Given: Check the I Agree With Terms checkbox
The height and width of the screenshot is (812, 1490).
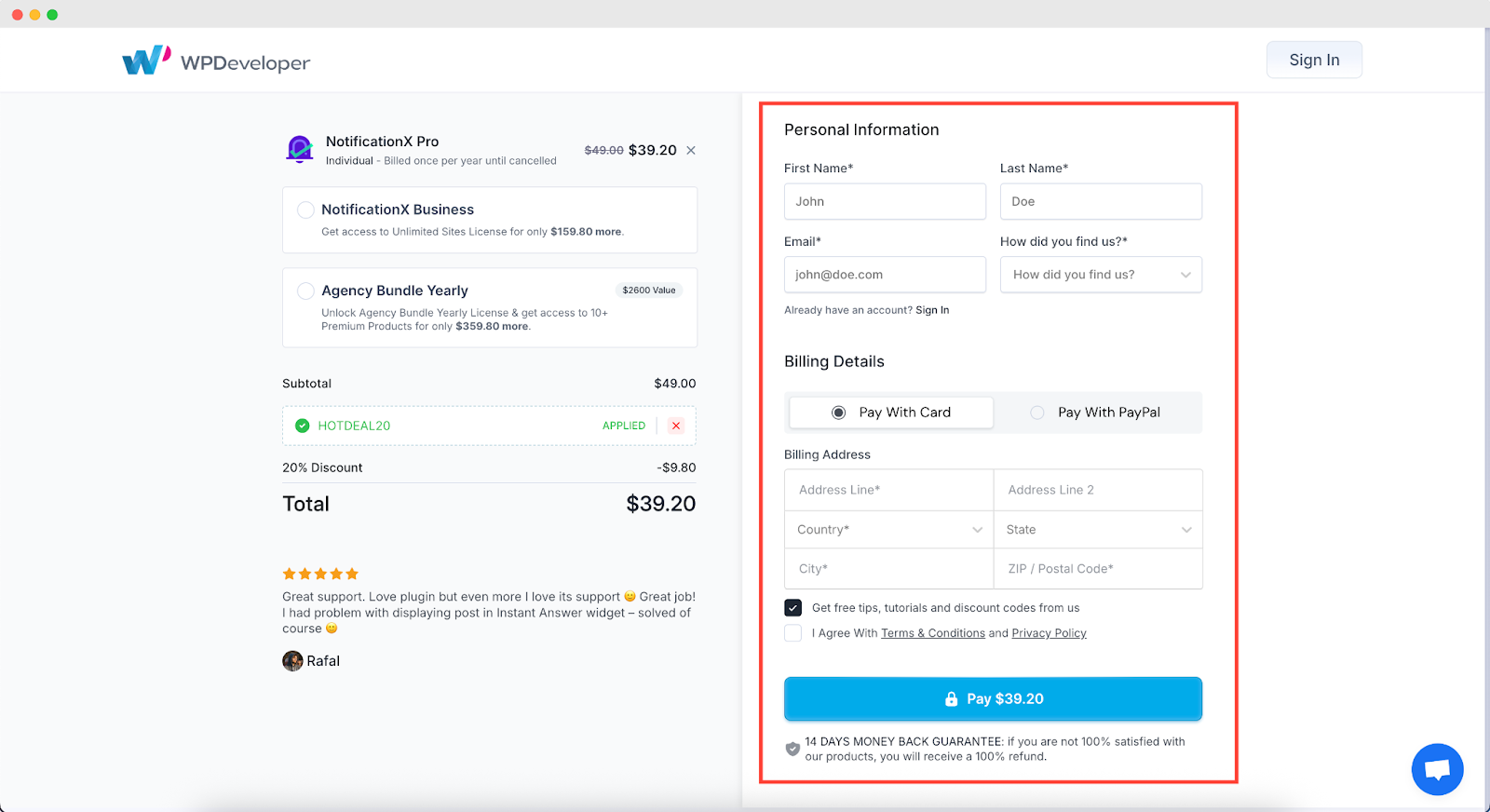Looking at the screenshot, I should pyautogui.click(x=793, y=633).
